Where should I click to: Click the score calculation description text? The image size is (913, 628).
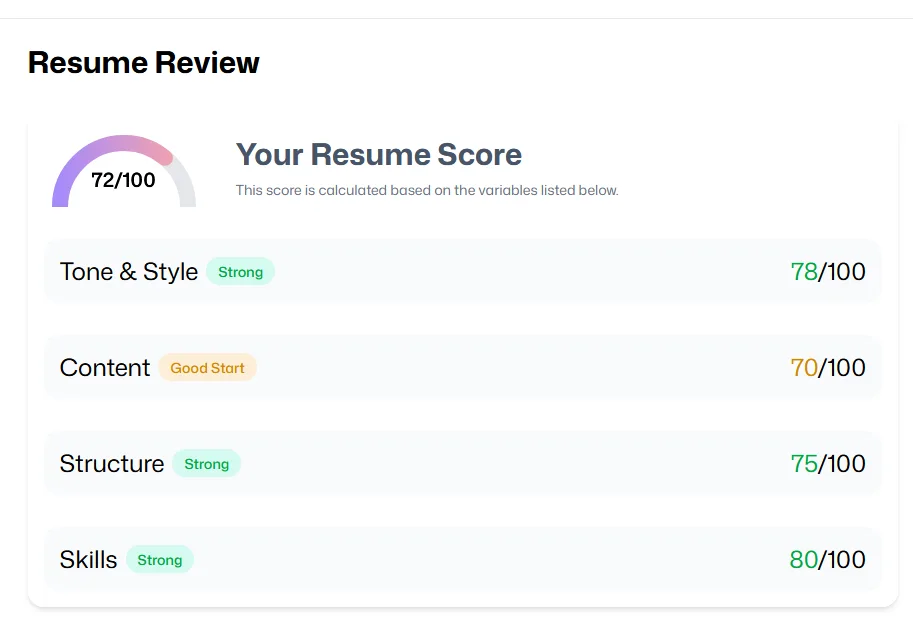(x=427, y=190)
